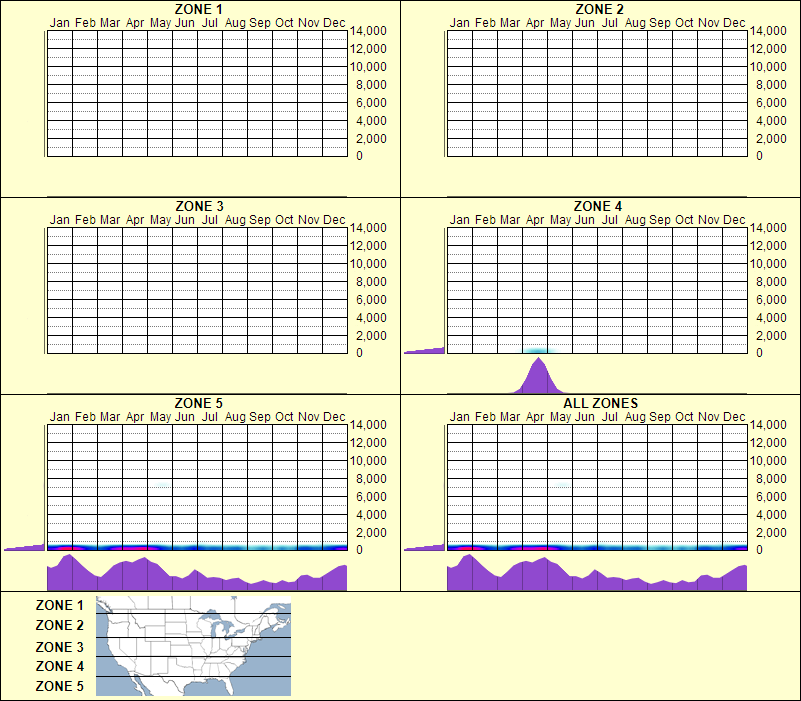Click the 14,000 axis value on All Zones chart
This screenshot has width=801, height=701.
(x=770, y=425)
